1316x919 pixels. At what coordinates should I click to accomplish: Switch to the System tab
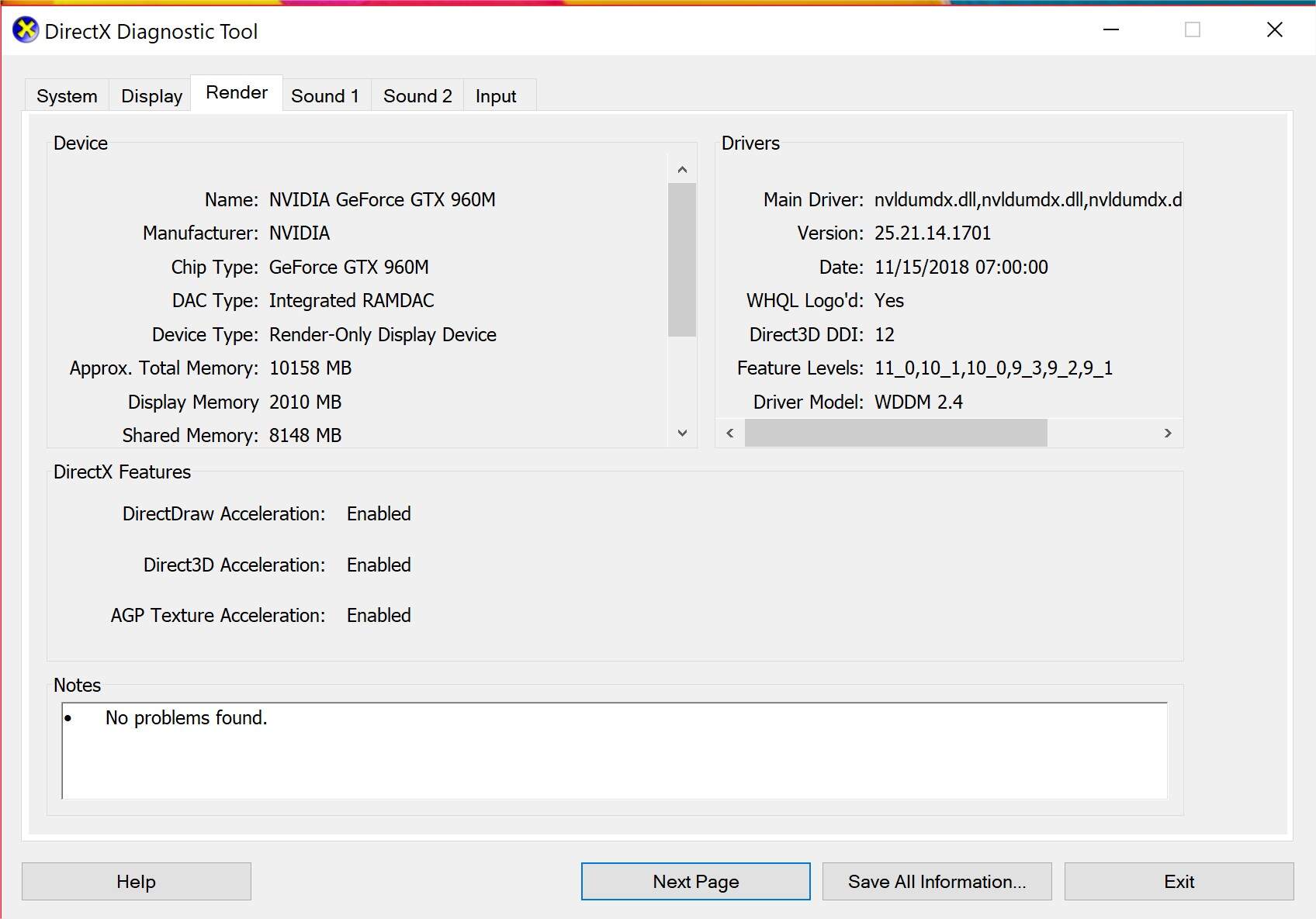67,96
